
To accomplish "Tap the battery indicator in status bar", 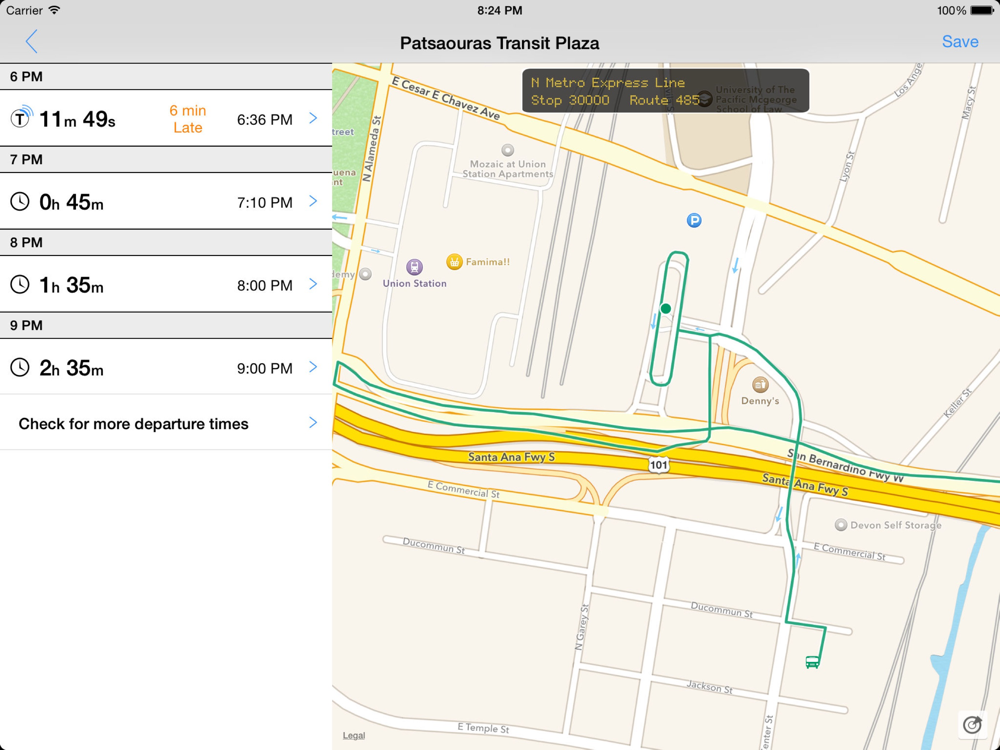I will [x=981, y=10].
